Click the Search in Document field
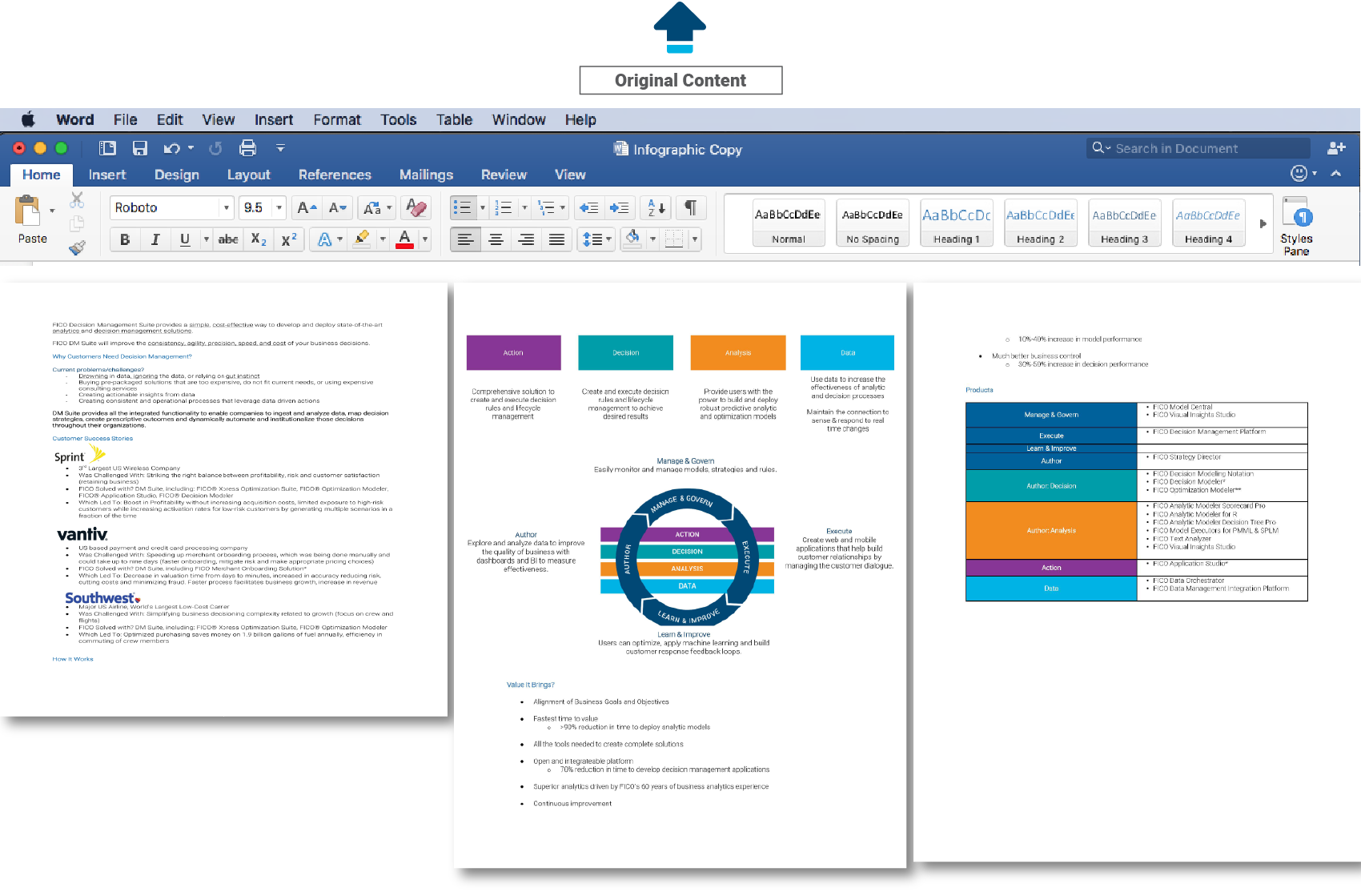1361x896 pixels. 1198,148
